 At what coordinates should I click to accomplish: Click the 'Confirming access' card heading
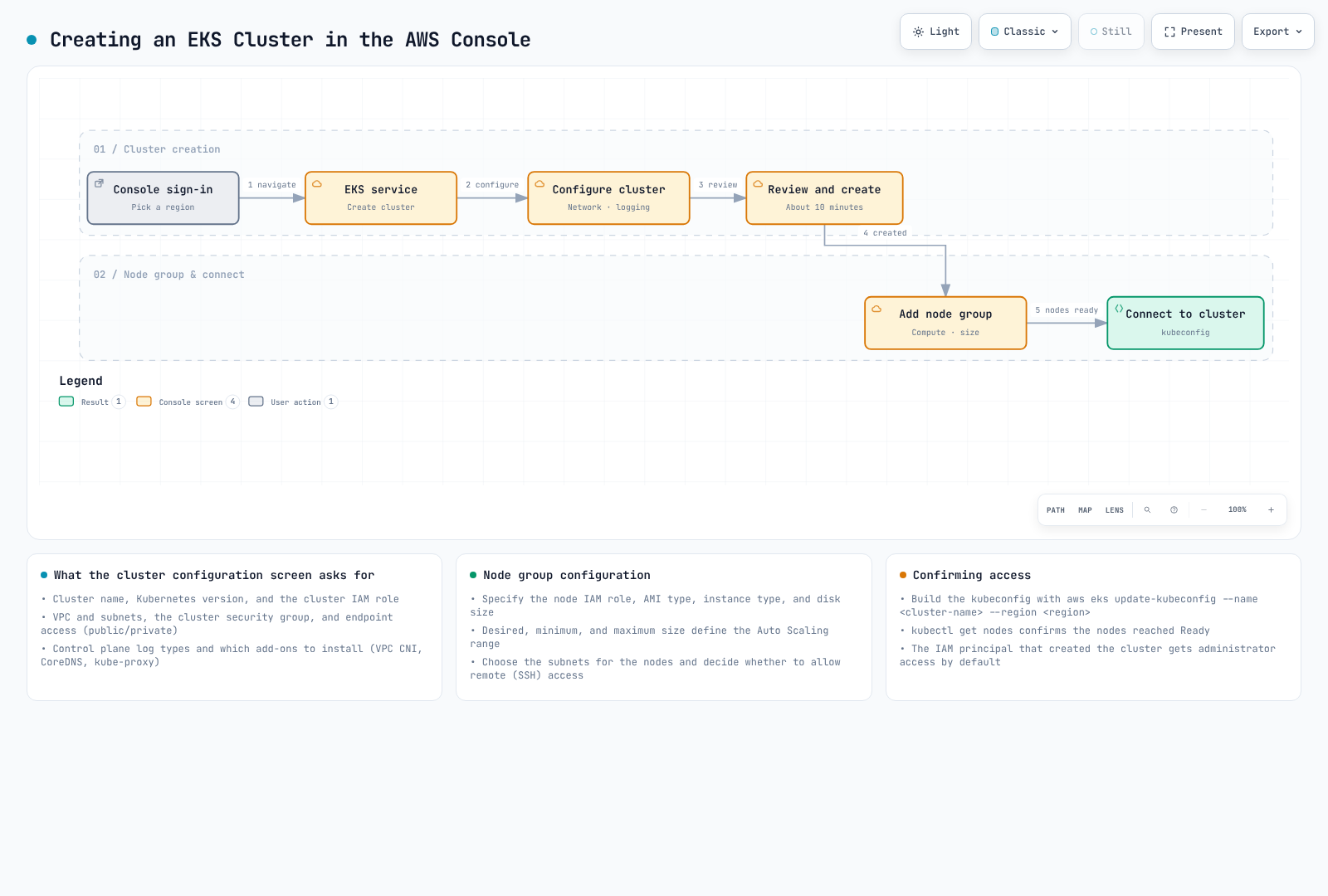972,575
